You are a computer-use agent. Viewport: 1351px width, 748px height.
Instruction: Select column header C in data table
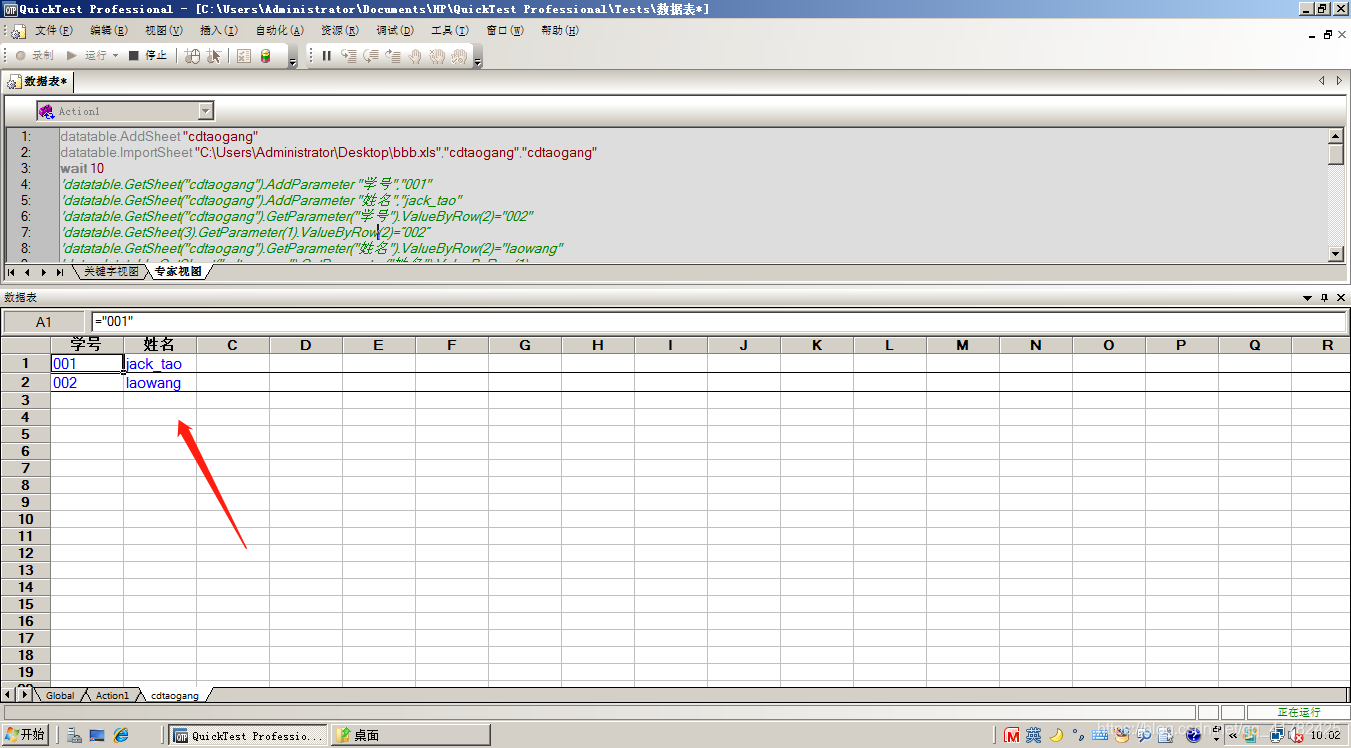coord(233,345)
